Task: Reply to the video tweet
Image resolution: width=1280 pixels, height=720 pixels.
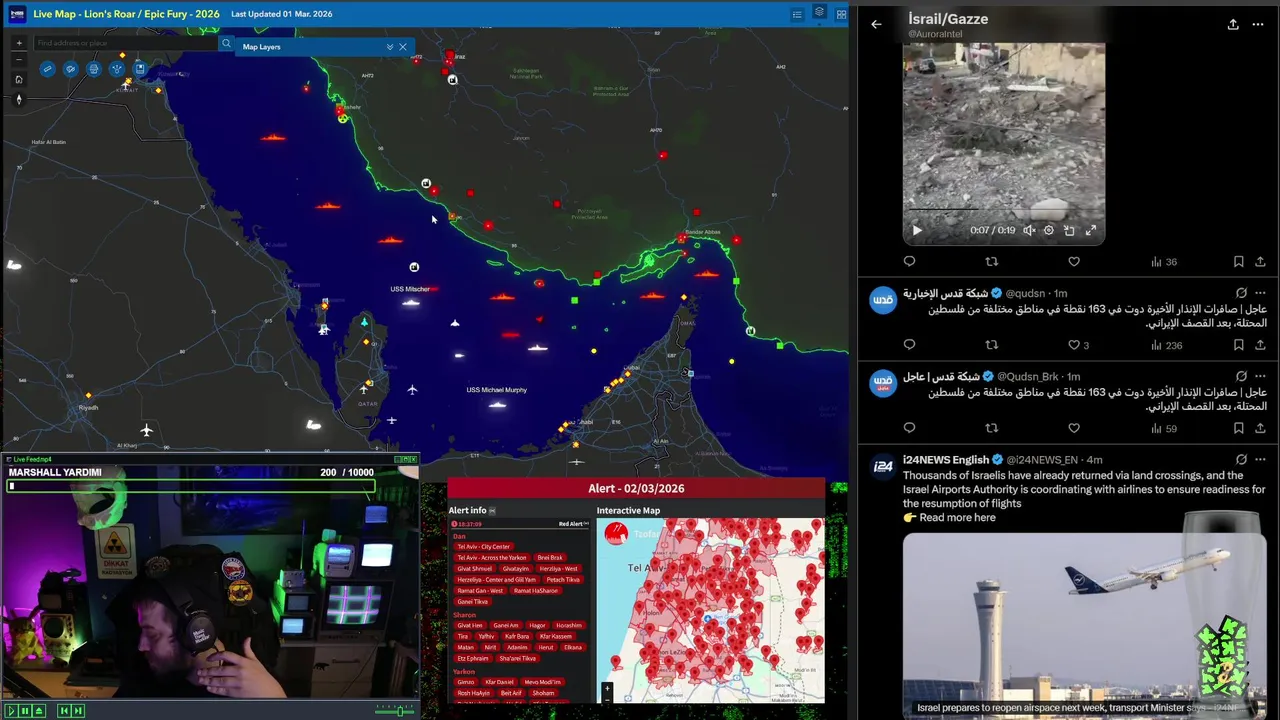Action: pyautogui.click(x=909, y=261)
